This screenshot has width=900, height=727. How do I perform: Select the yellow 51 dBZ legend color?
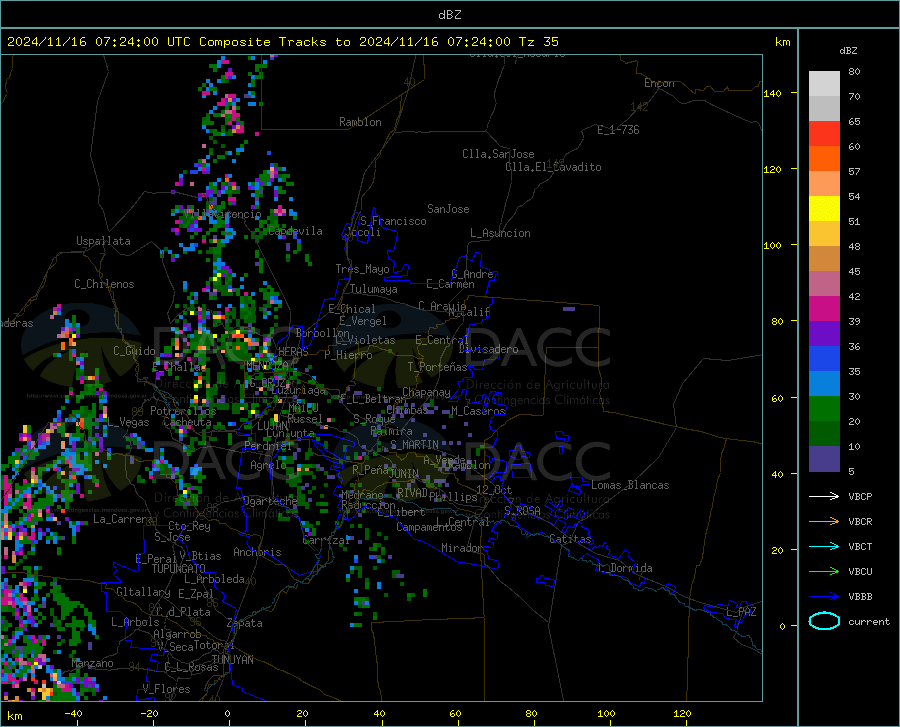[x=824, y=209]
